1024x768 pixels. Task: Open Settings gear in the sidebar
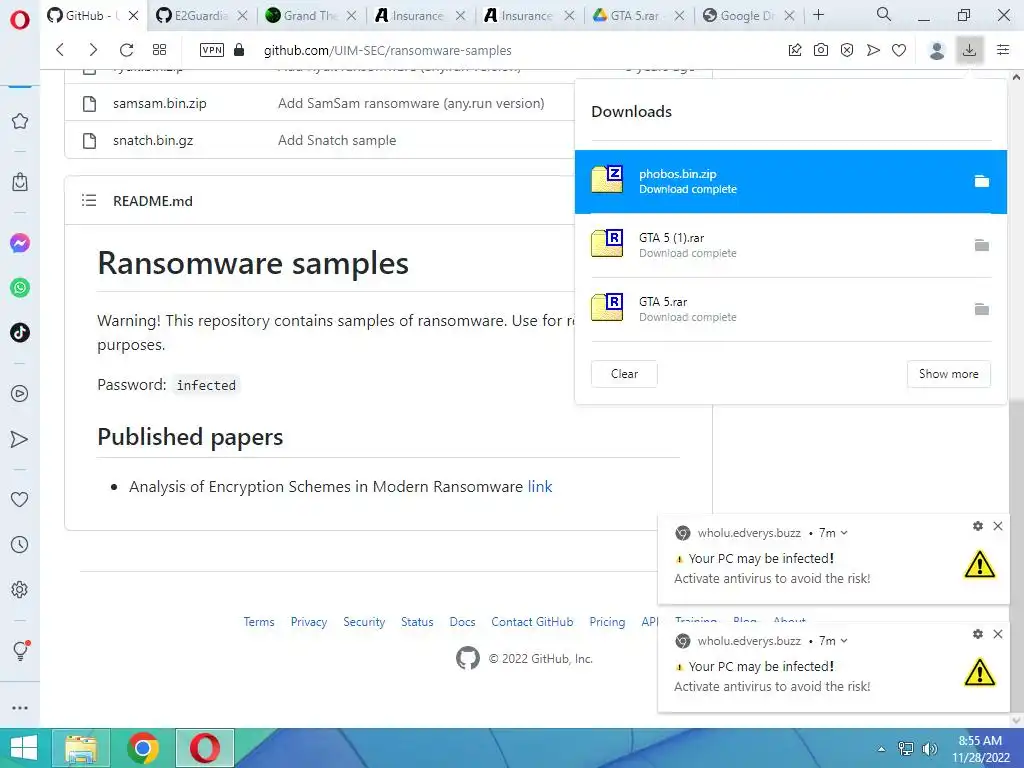(x=20, y=590)
